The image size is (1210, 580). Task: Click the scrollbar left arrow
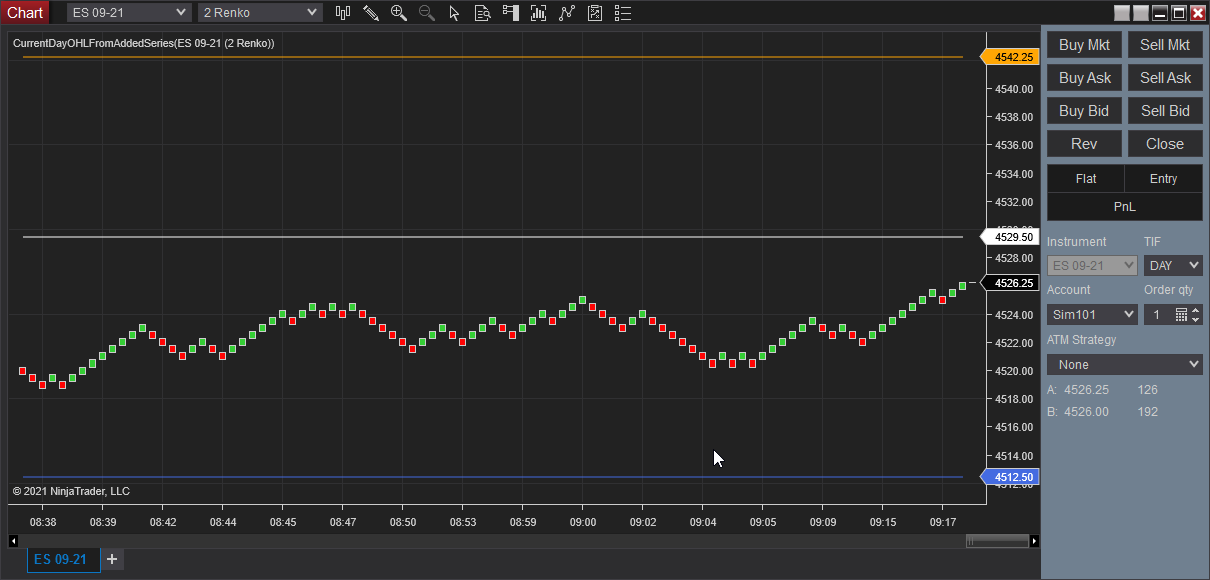tap(13, 541)
